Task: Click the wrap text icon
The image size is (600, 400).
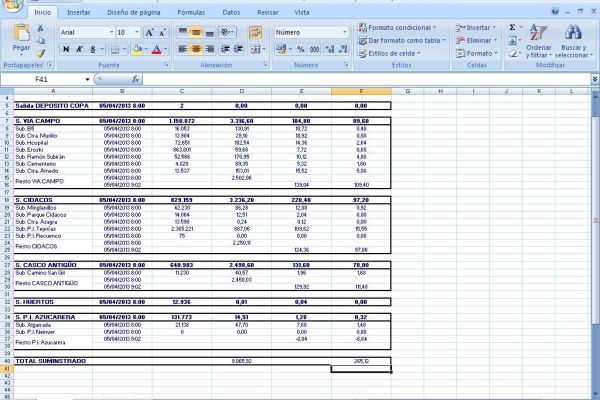Action: [x=255, y=33]
